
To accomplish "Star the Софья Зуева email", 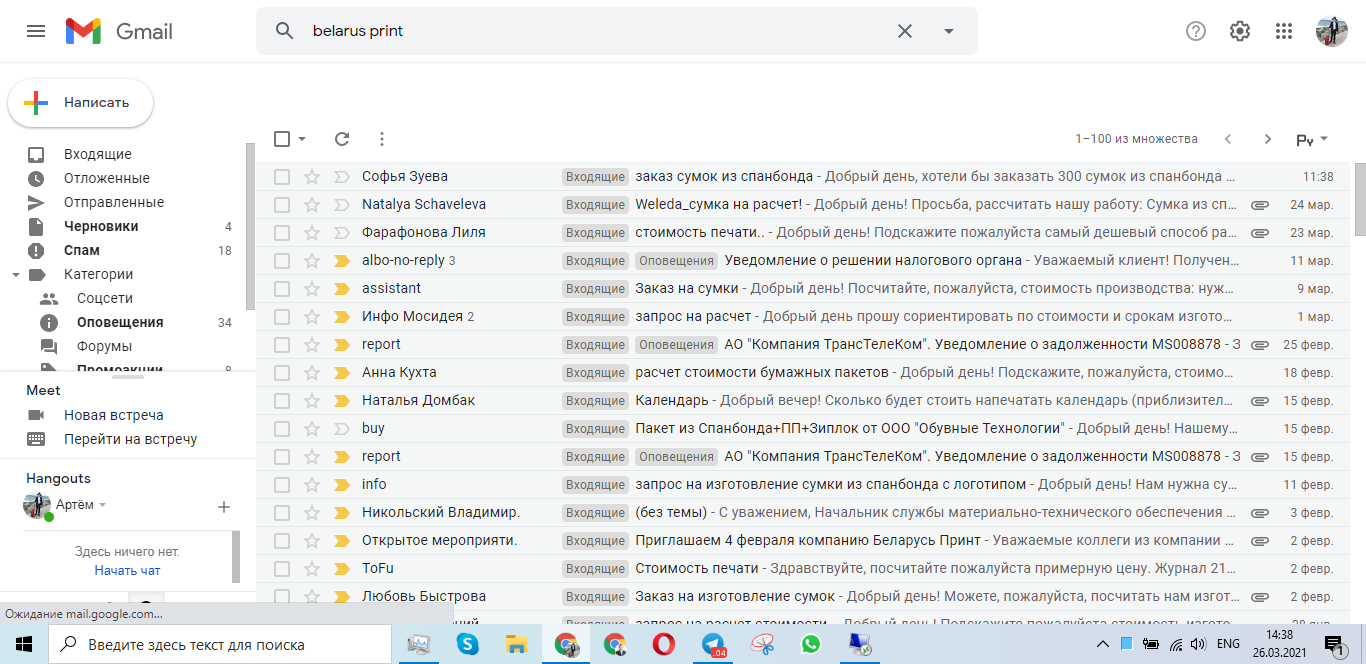I will tap(312, 177).
